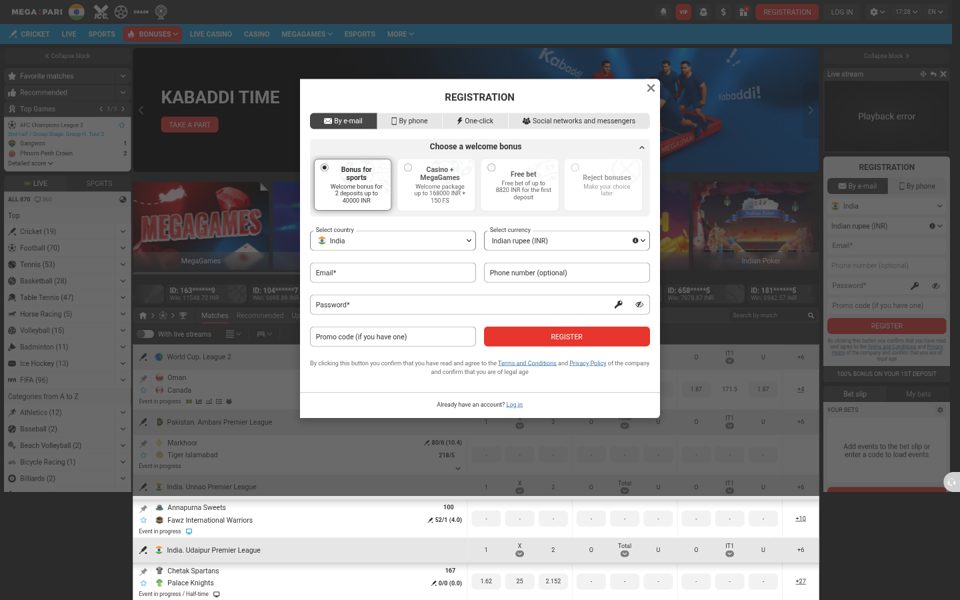Click the Basketball (28) icon
Viewport: 960px width, 600px height.
[x=12, y=281]
